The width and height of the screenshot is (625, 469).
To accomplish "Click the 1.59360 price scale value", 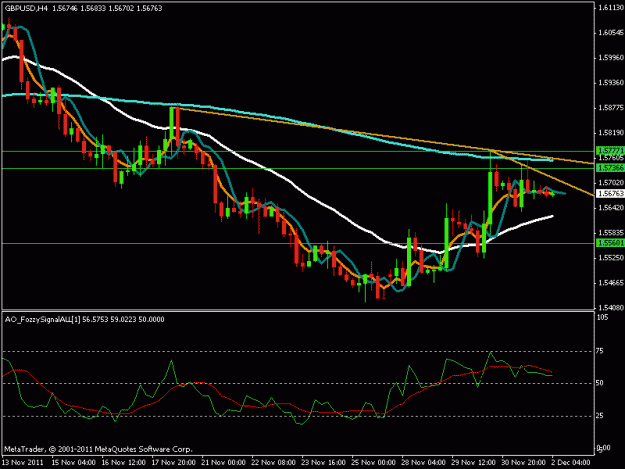I will pos(611,83).
